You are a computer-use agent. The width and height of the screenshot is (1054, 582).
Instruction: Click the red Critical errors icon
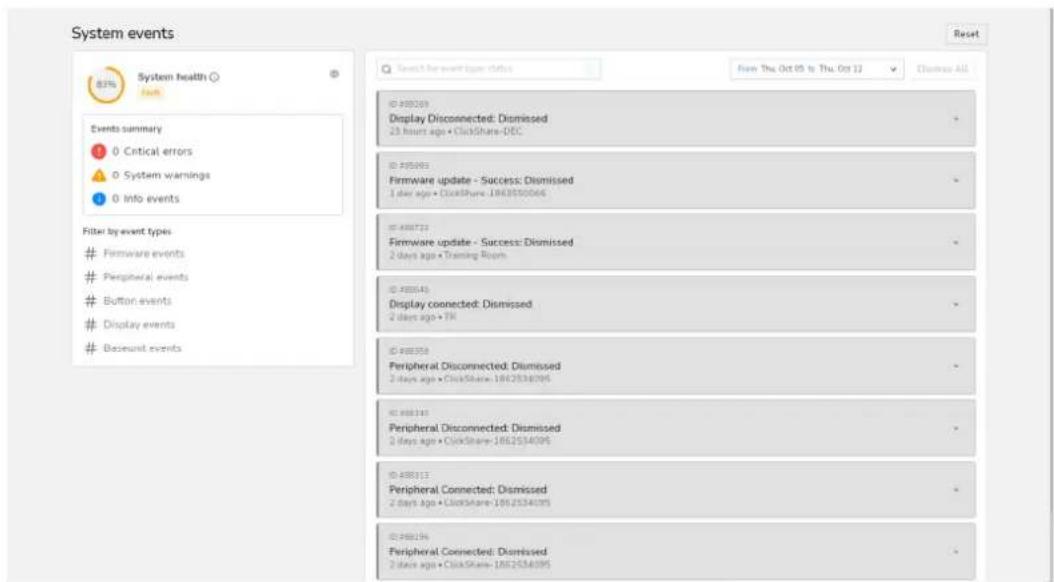(x=99, y=152)
